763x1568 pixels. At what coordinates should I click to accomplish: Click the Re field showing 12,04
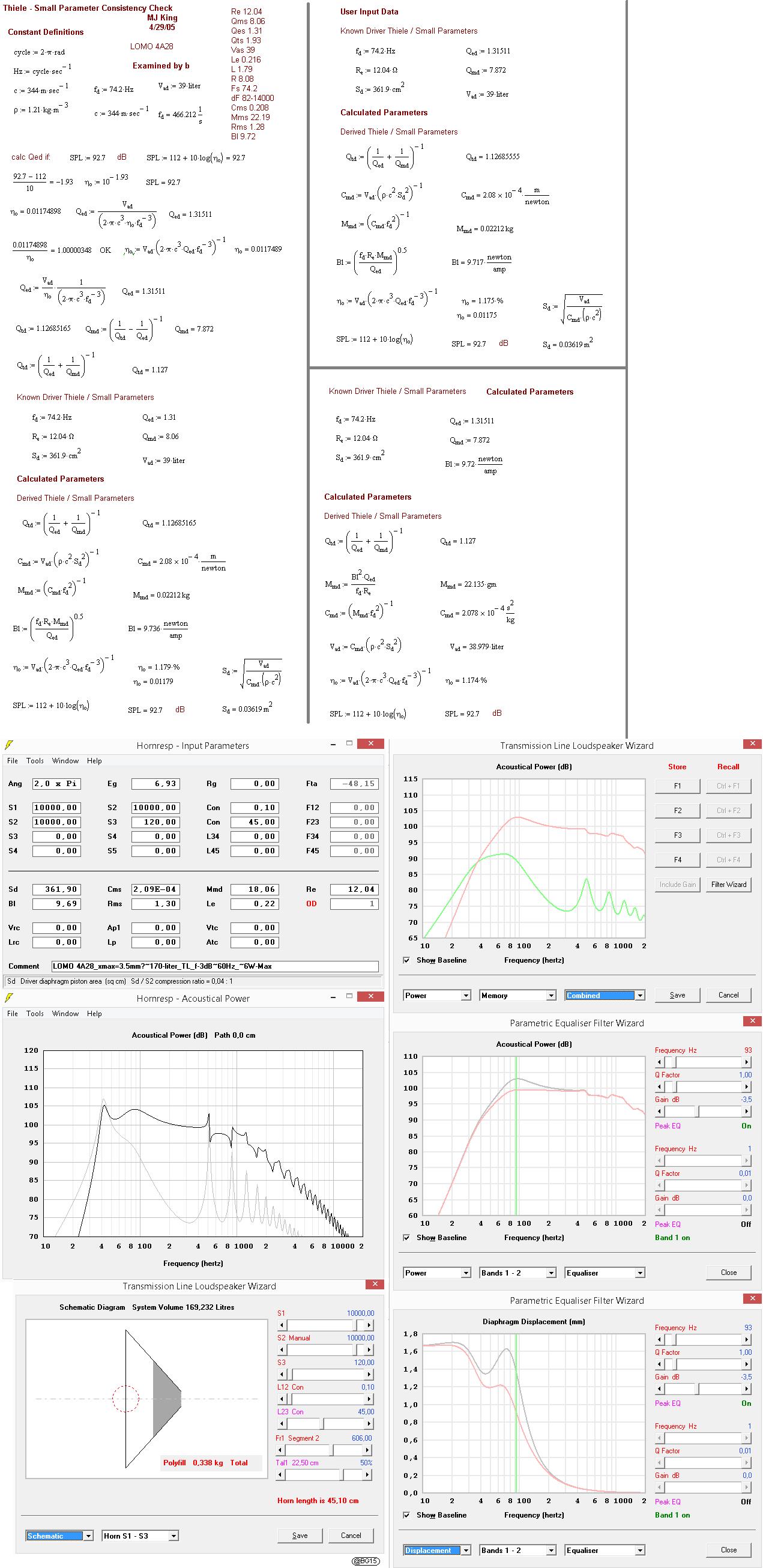[x=354, y=889]
